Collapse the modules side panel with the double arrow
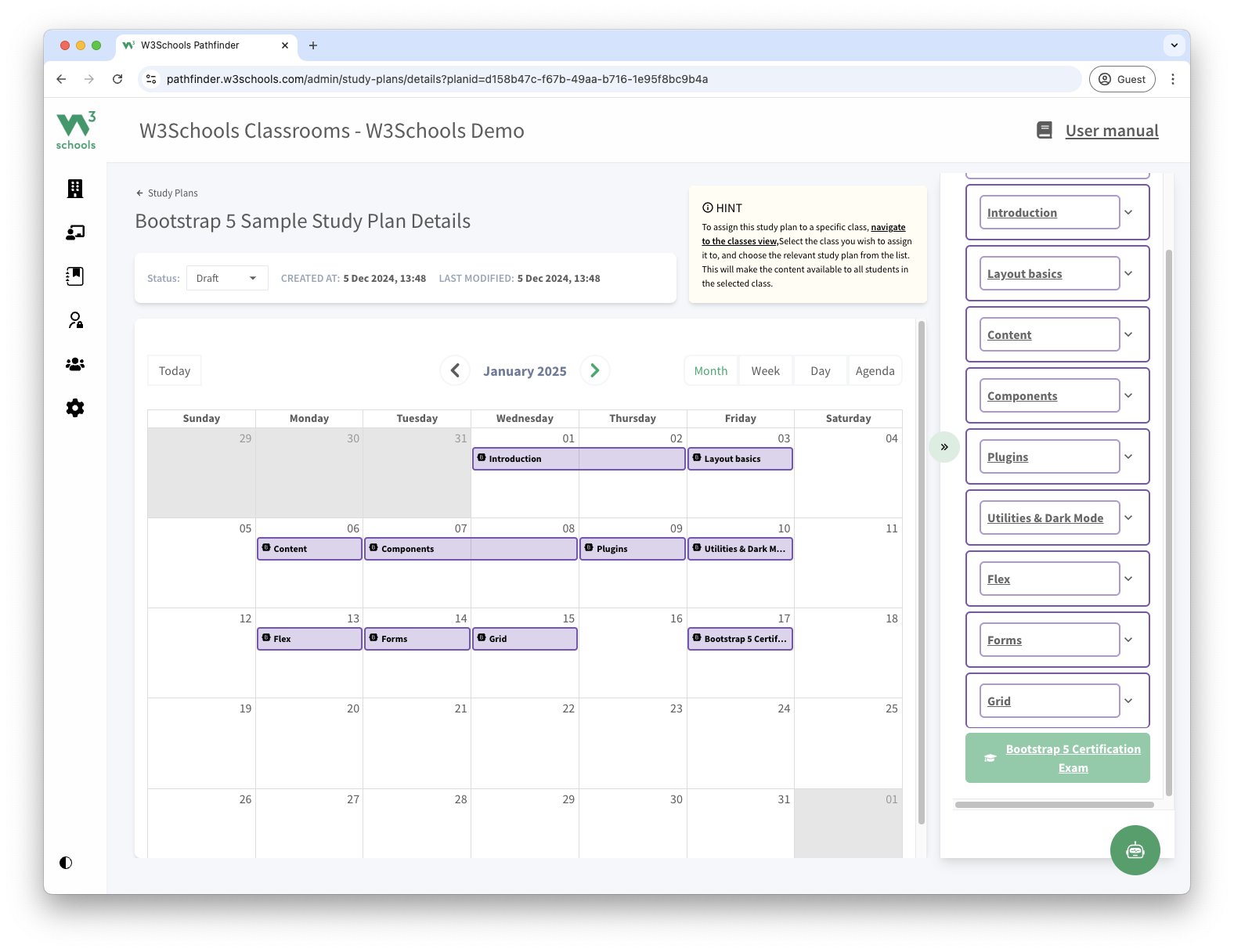This screenshot has height=952, width=1234. point(944,447)
